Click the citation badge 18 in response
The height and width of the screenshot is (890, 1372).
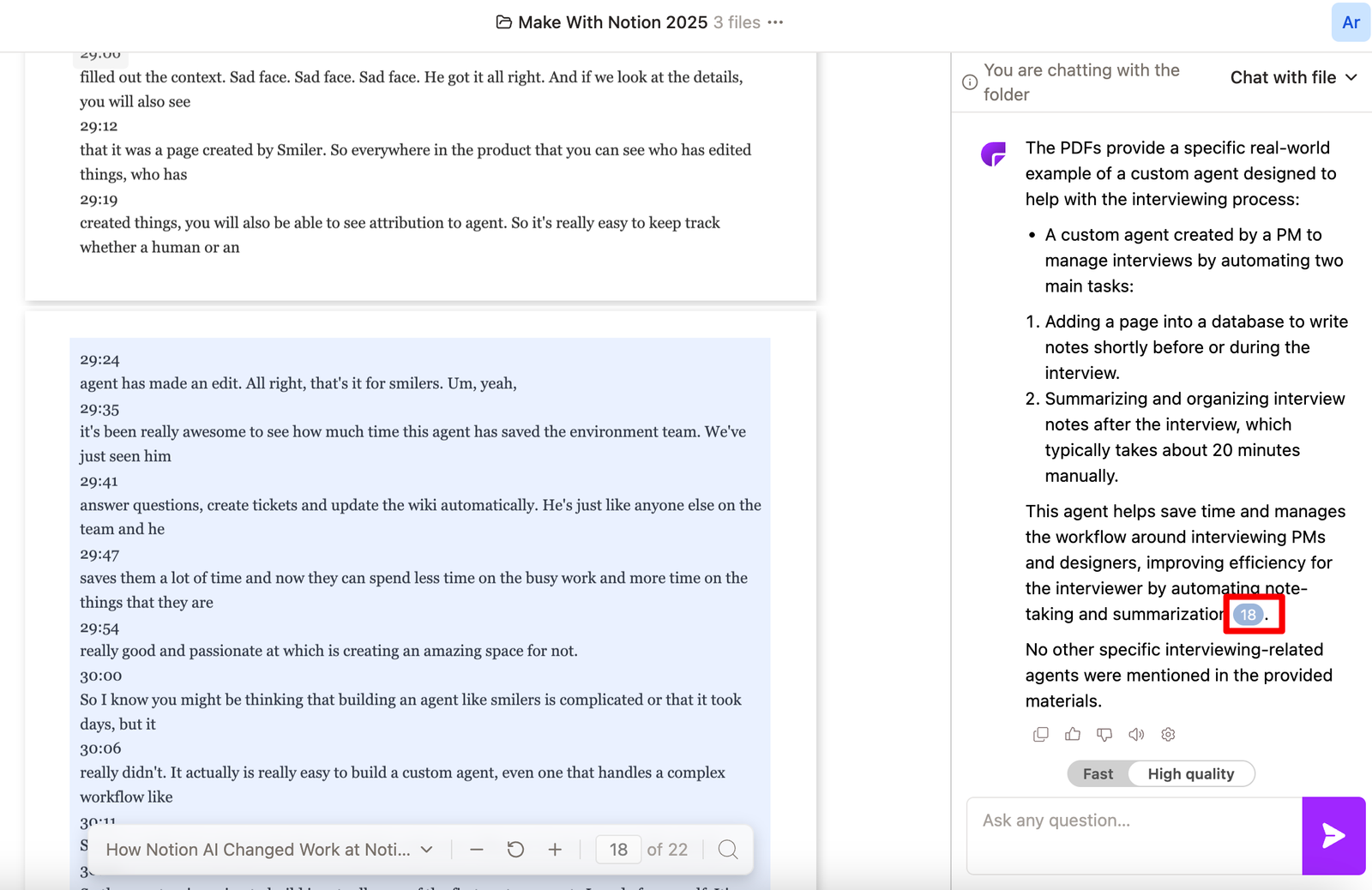click(x=1248, y=615)
